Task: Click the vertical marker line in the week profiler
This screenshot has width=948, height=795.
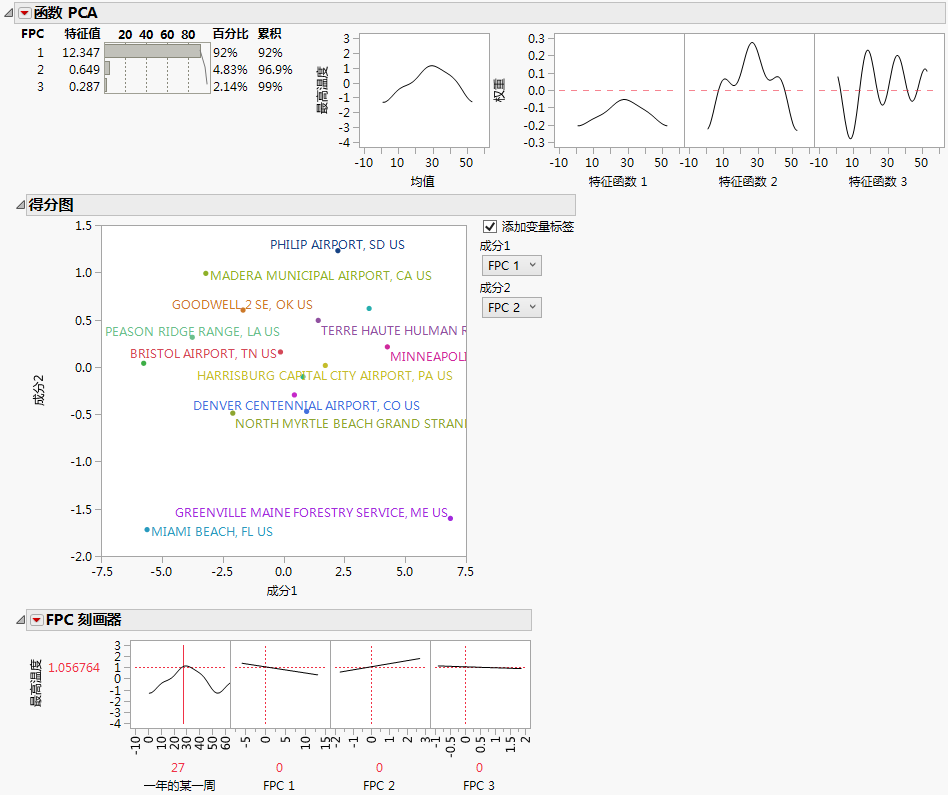Action: coord(183,700)
